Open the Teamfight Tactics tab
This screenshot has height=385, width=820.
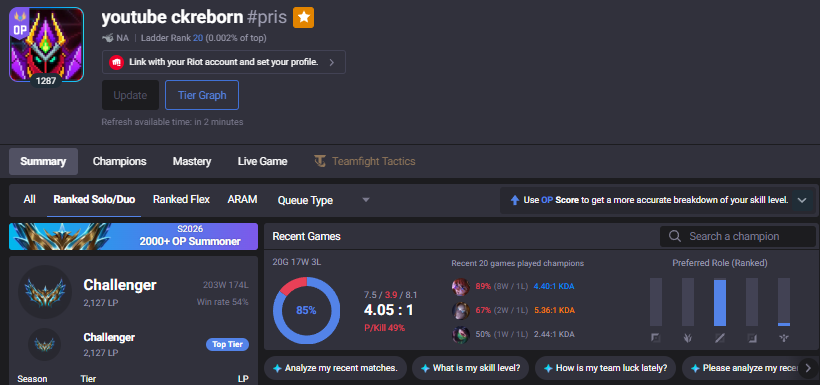[365, 161]
